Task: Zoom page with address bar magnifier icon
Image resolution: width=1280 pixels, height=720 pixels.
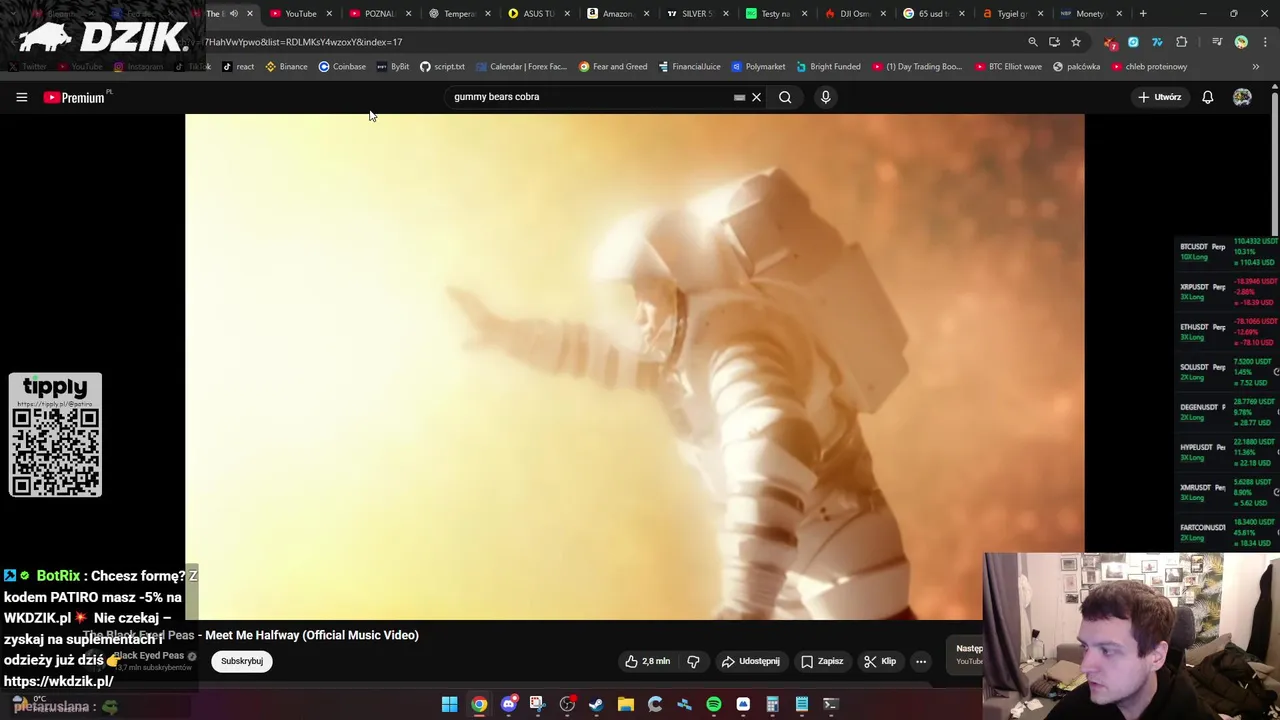Action: click(1033, 42)
